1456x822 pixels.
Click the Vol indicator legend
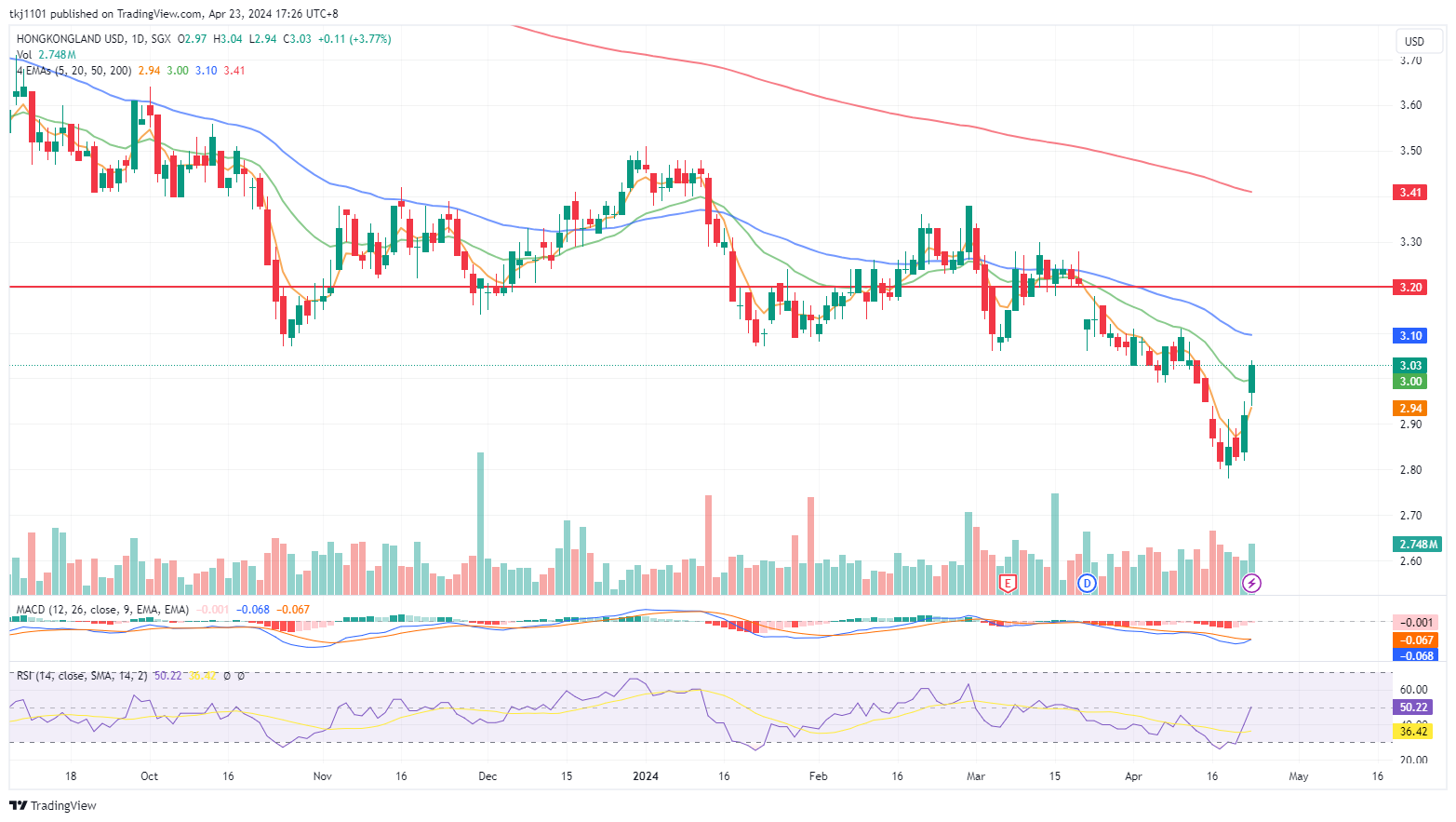click(x=46, y=55)
